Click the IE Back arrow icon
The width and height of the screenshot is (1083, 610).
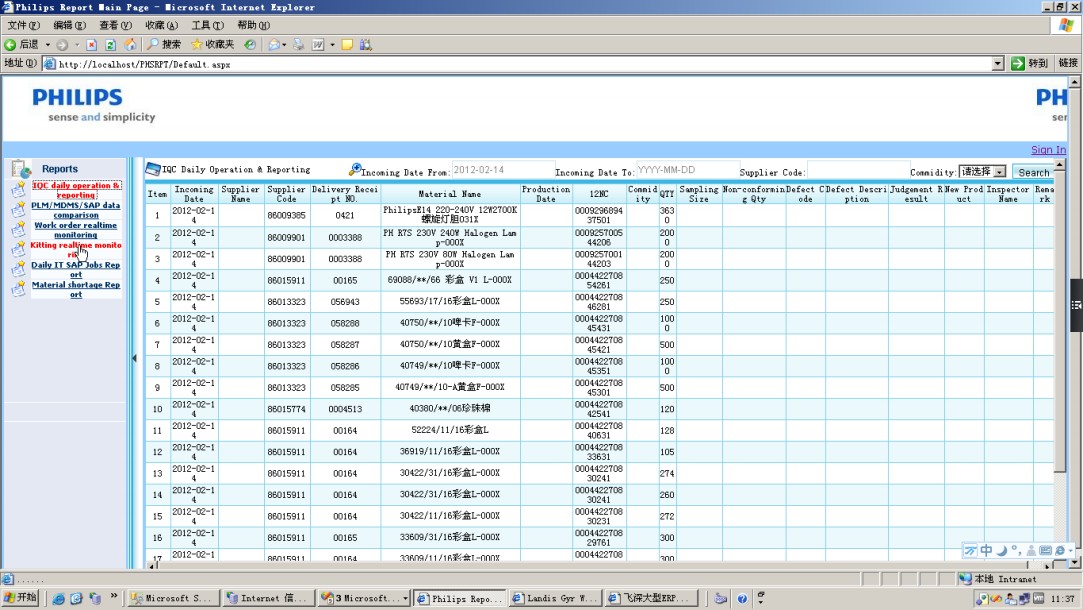coord(10,45)
